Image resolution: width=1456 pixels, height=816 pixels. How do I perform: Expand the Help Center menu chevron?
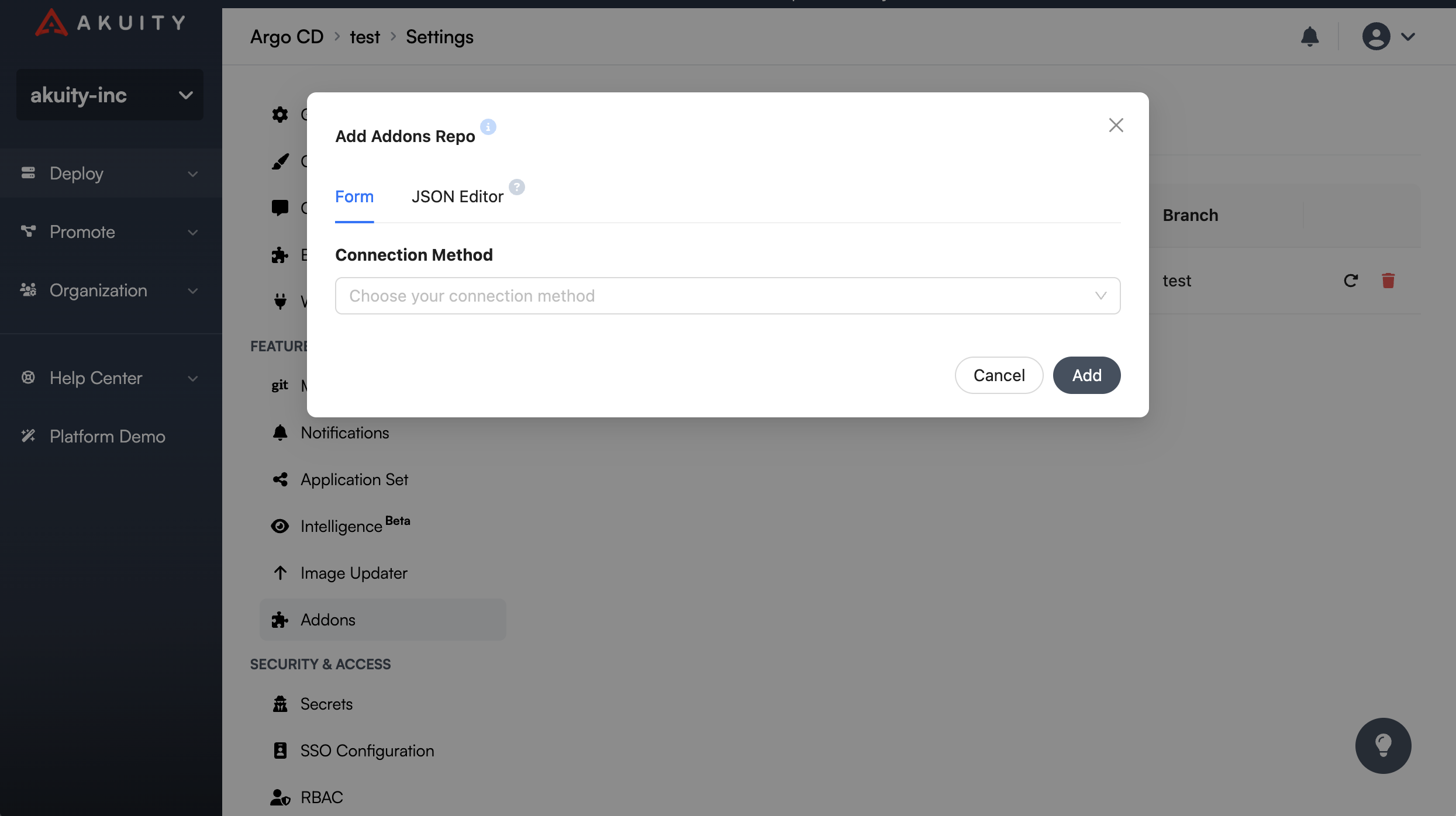tap(193, 378)
